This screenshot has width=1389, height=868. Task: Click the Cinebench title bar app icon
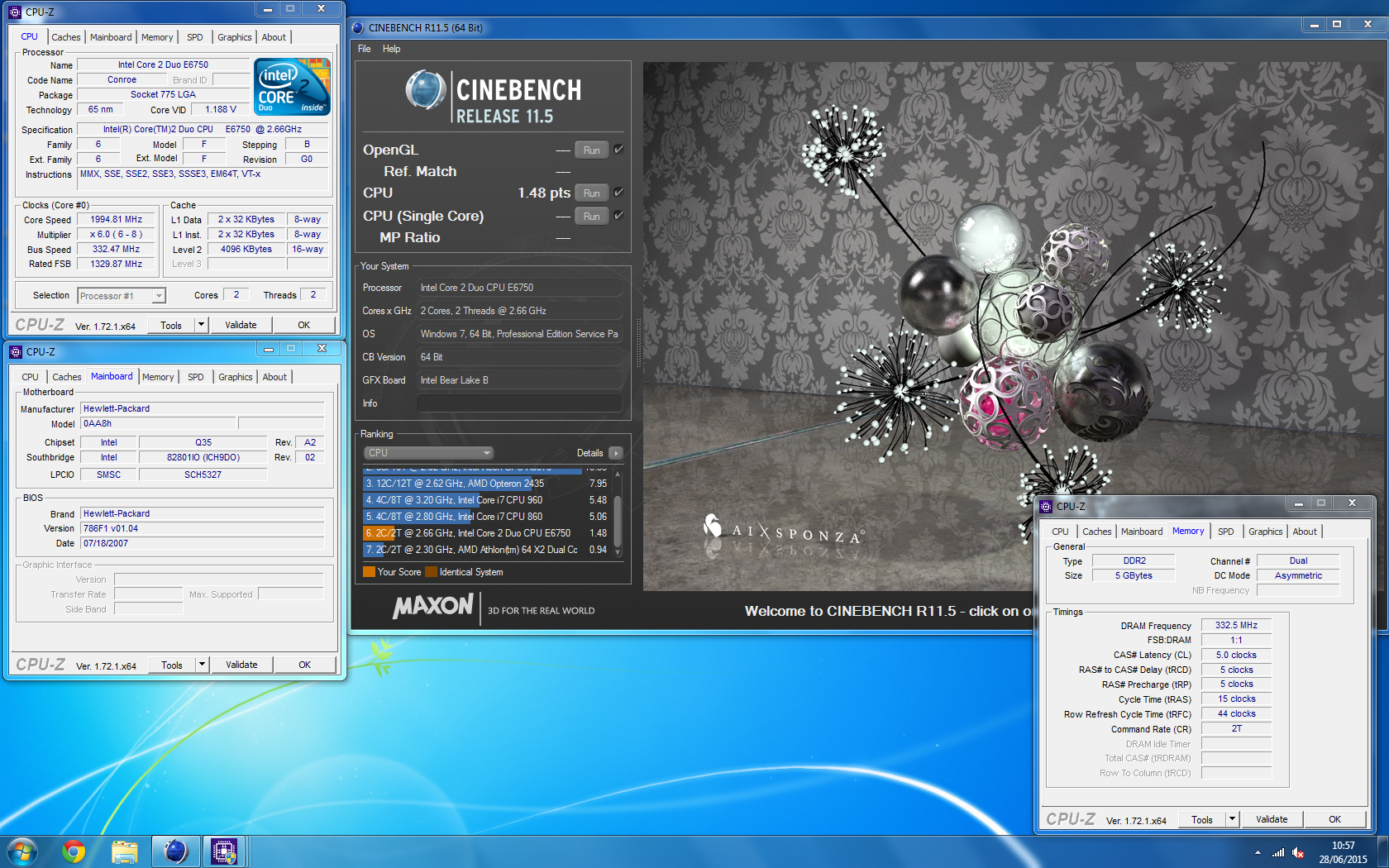(x=358, y=27)
